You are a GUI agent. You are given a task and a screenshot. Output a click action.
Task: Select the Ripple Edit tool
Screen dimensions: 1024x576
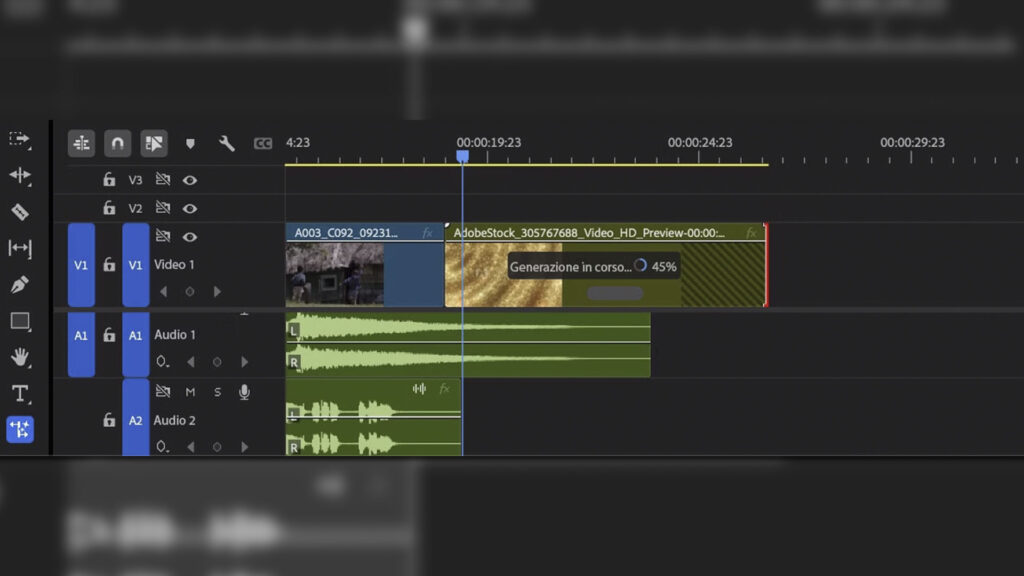tap(19, 176)
